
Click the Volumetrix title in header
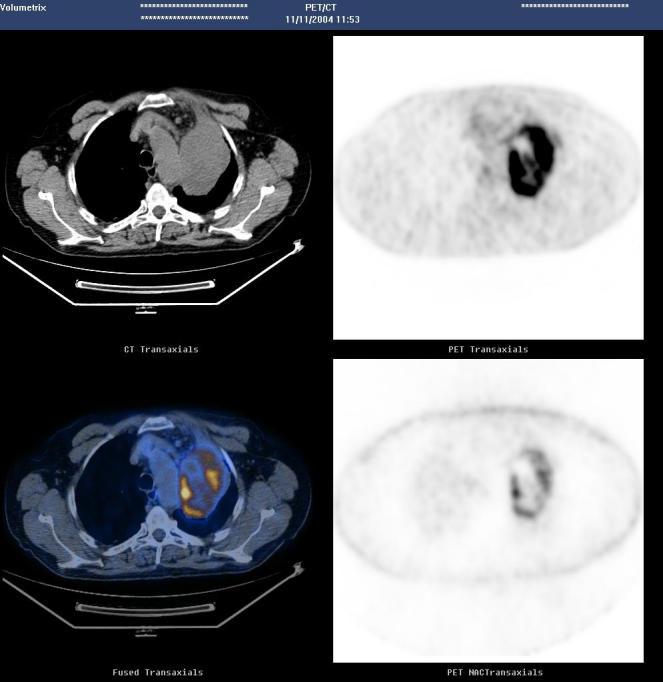coord(24,7)
